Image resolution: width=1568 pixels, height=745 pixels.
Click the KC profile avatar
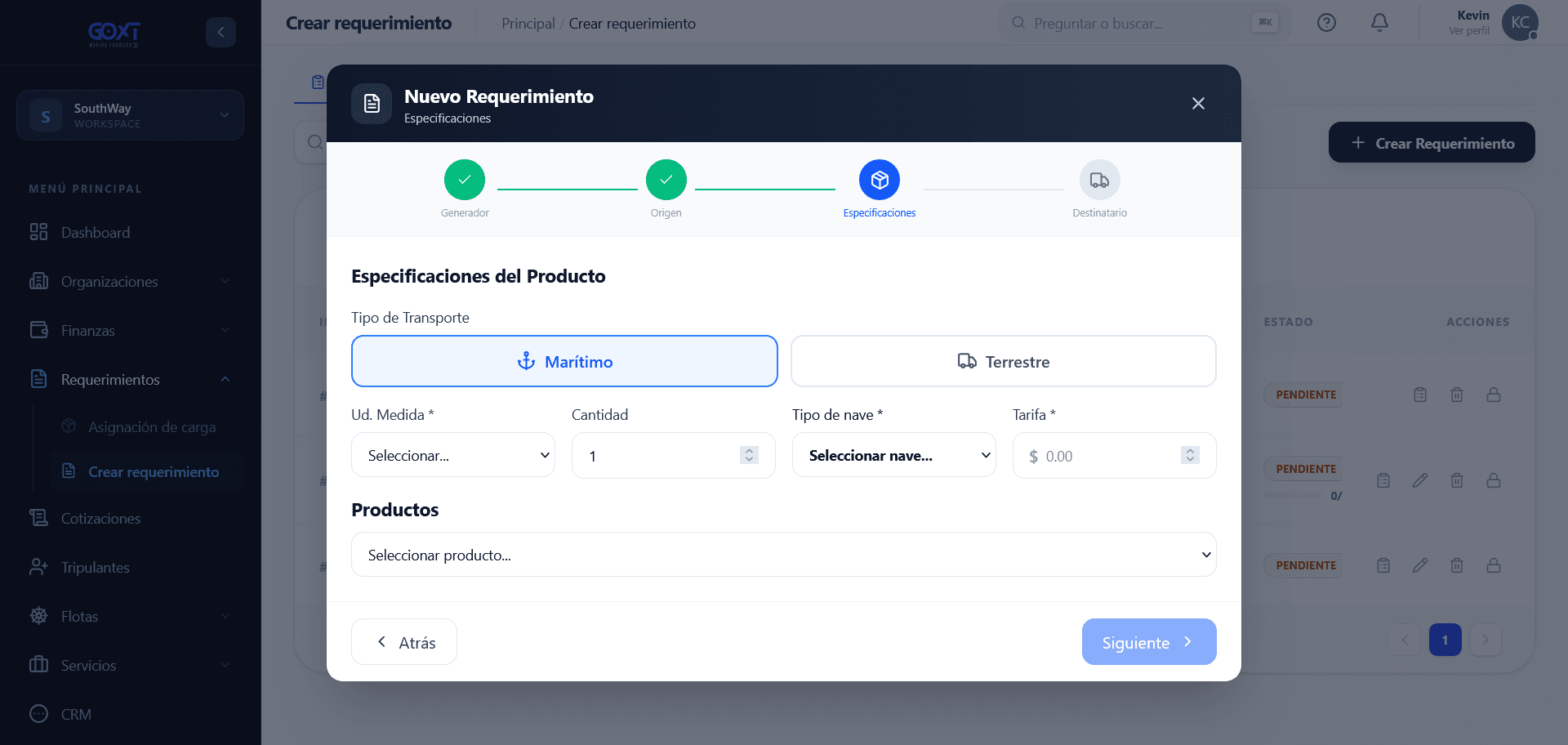click(1520, 23)
